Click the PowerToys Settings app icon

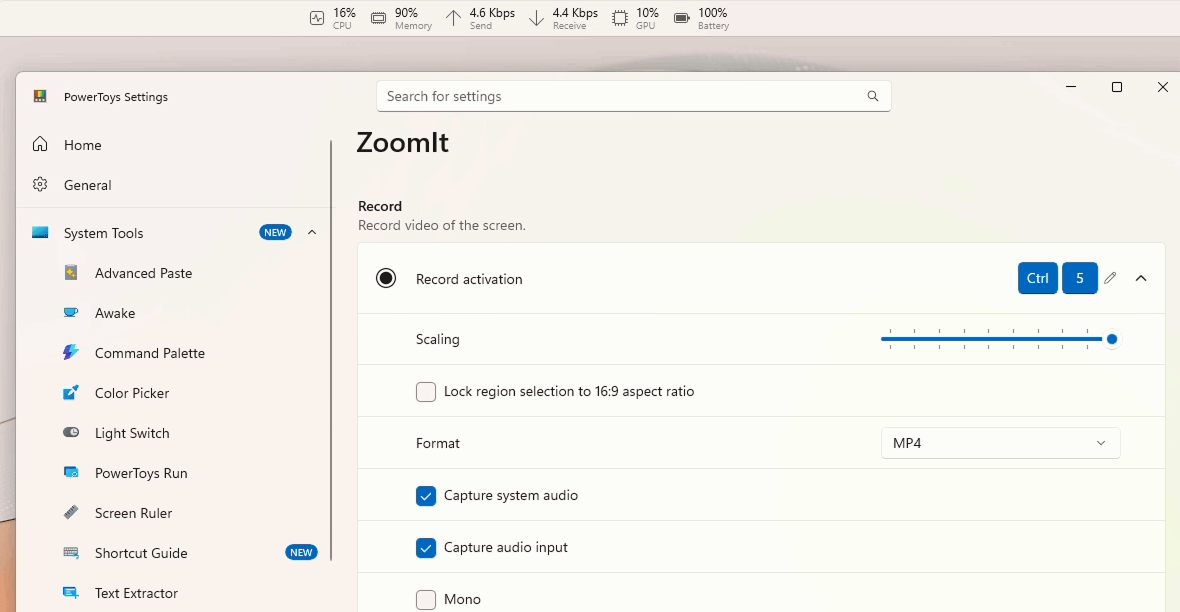point(40,96)
